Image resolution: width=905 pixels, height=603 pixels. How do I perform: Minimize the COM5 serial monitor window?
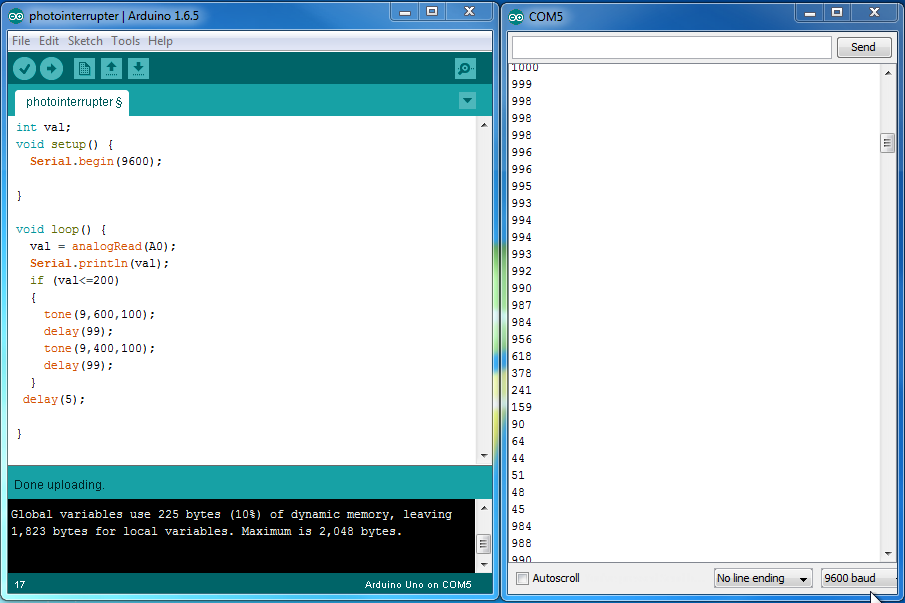pyautogui.click(x=810, y=12)
